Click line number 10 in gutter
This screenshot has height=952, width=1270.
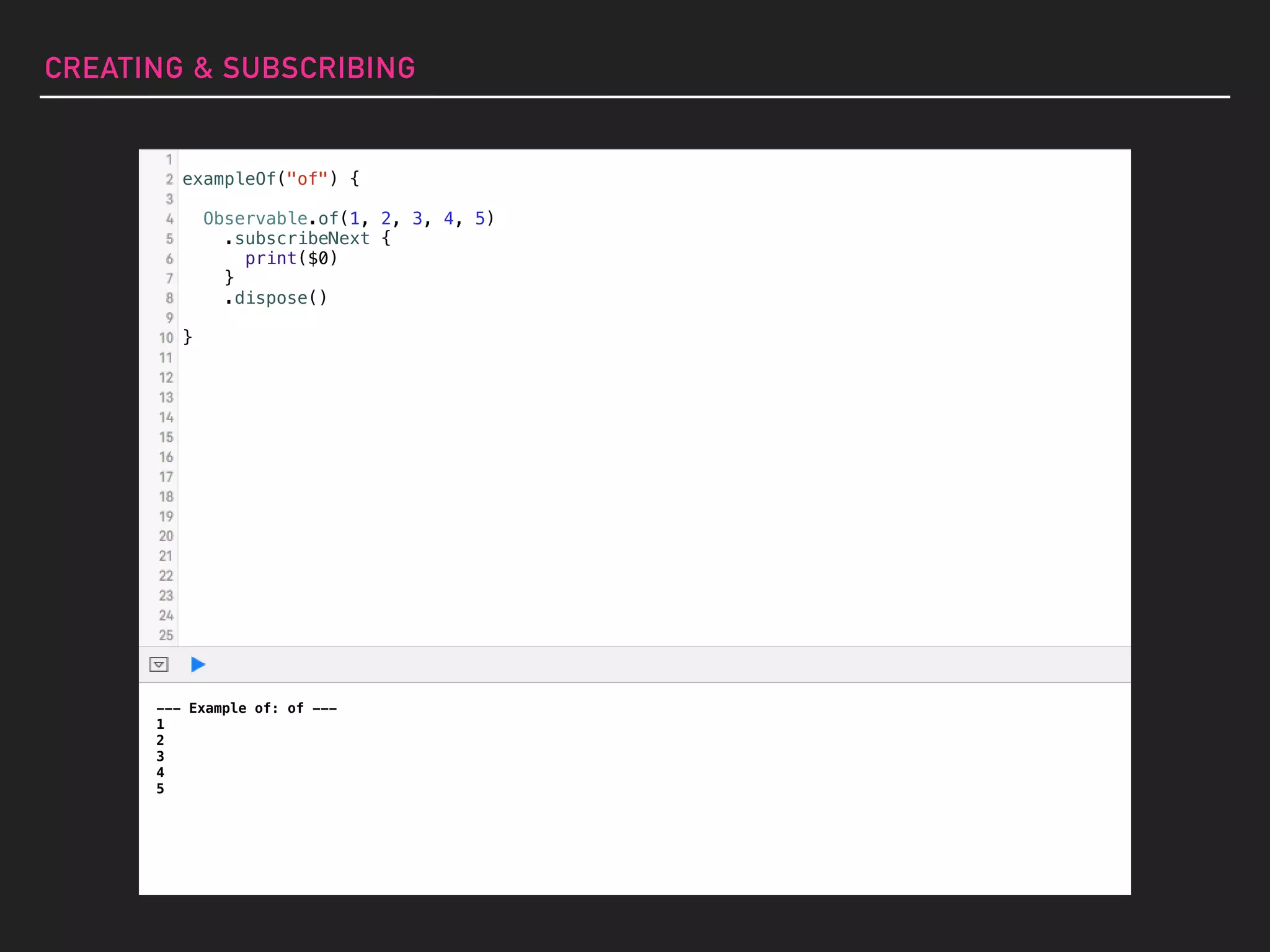coord(166,338)
